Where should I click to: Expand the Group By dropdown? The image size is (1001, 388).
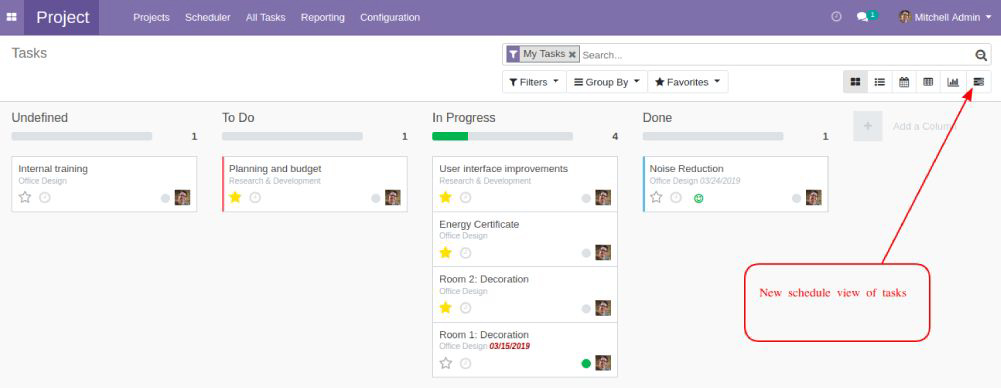tap(607, 82)
